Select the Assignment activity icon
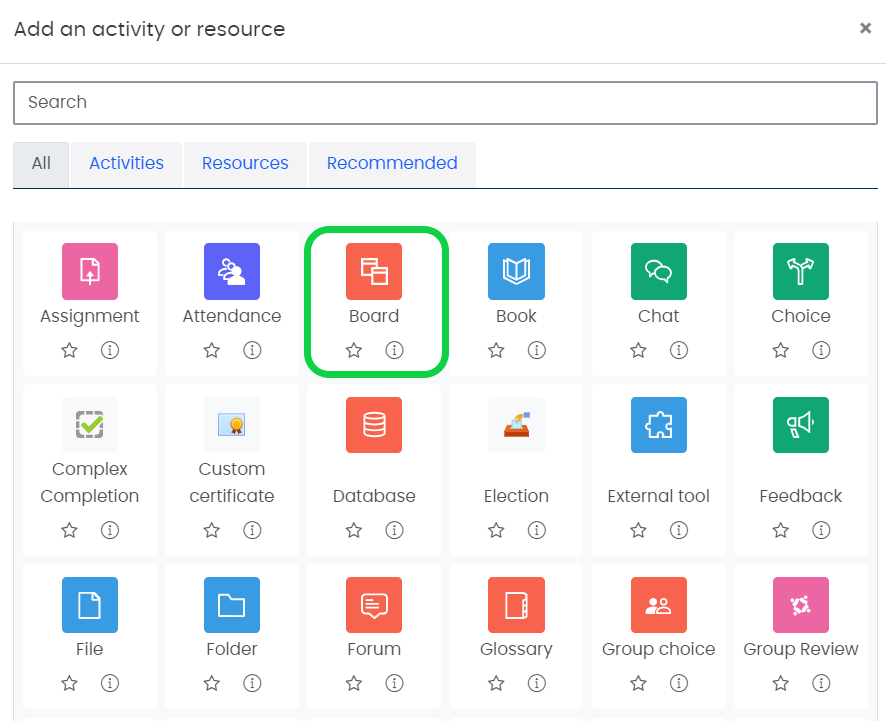This screenshot has width=886, height=721. [90, 271]
